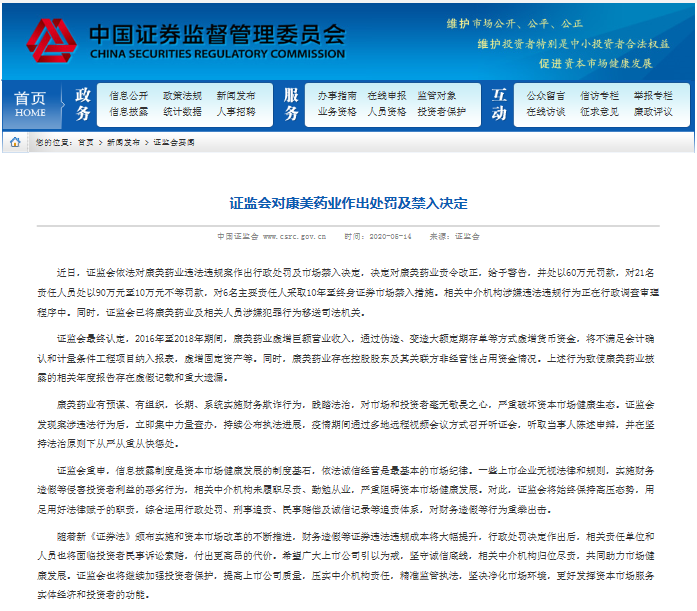Go to 投资者保护 page
697x611 pixels.
click(x=441, y=112)
